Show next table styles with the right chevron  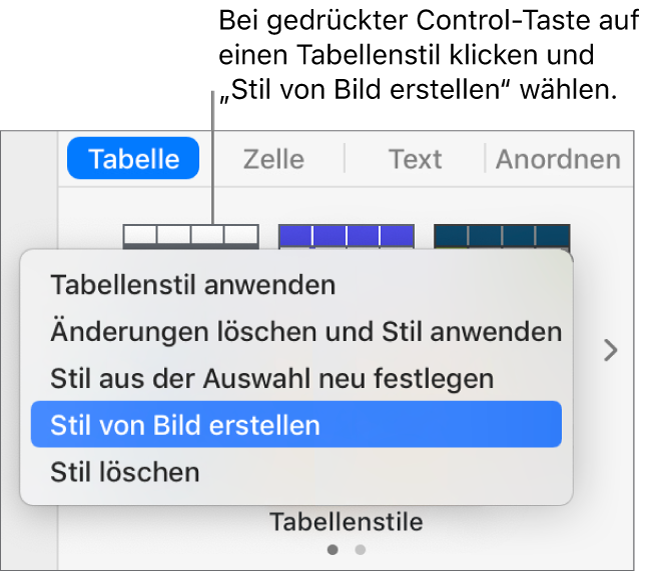pos(611,350)
